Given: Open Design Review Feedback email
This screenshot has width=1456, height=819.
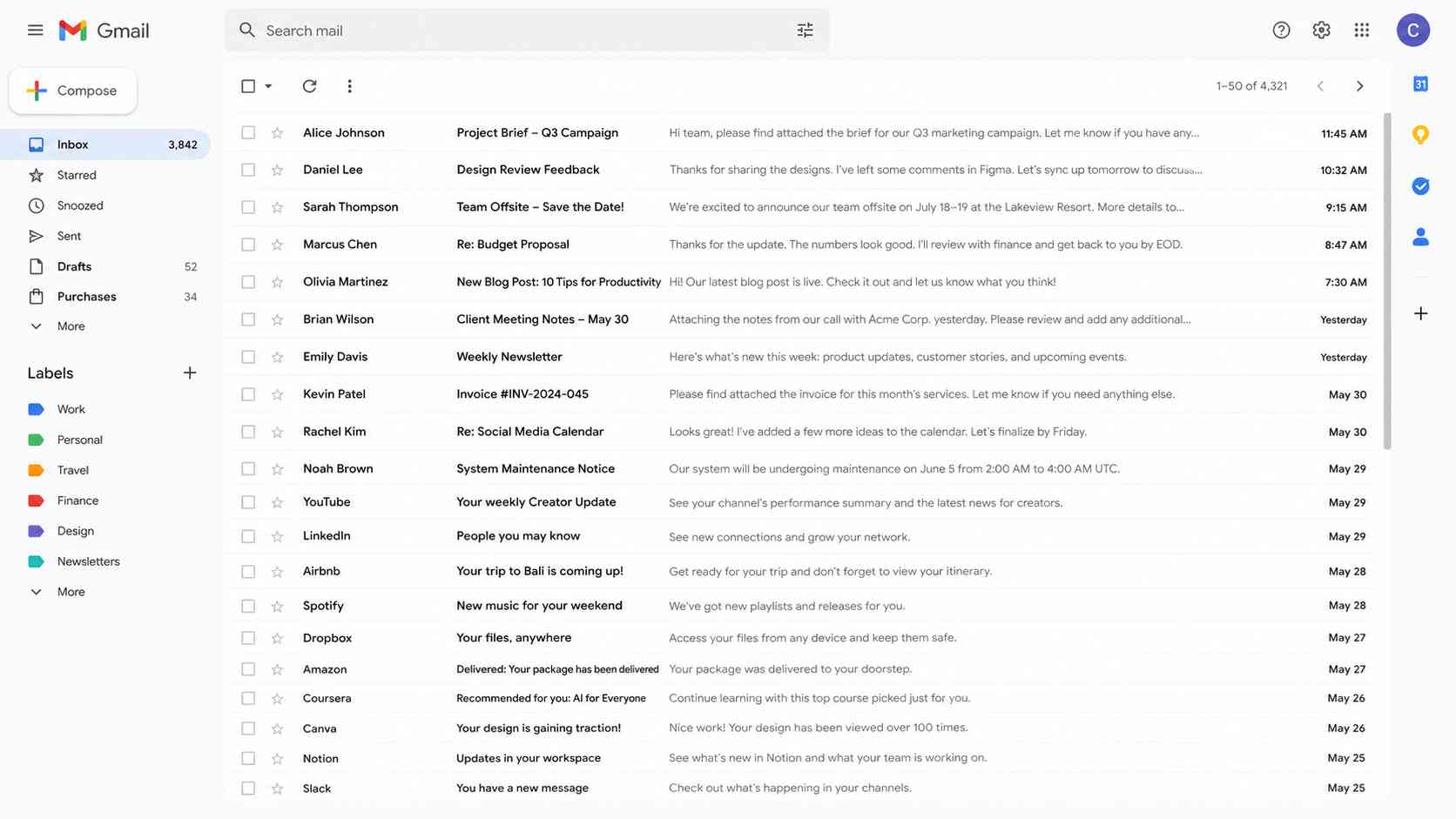Looking at the screenshot, I should click(x=528, y=170).
